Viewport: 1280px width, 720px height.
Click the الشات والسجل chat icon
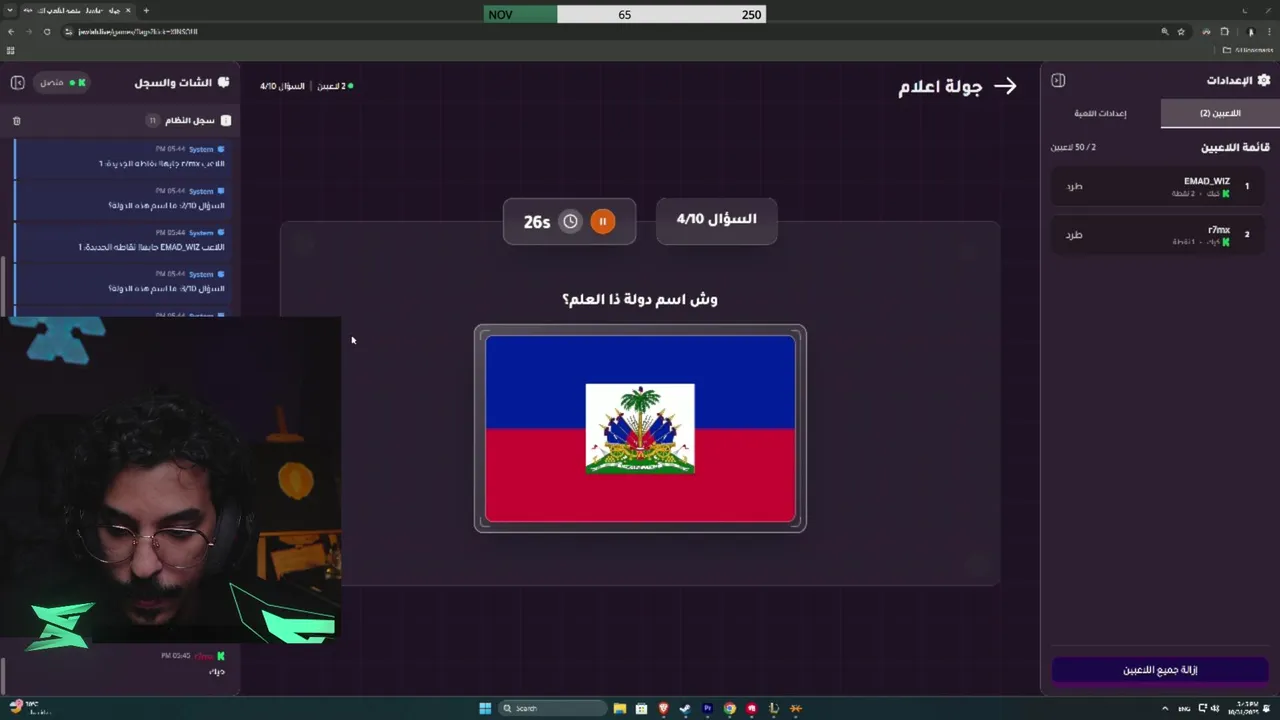pyautogui.click(x=223, y=82)
